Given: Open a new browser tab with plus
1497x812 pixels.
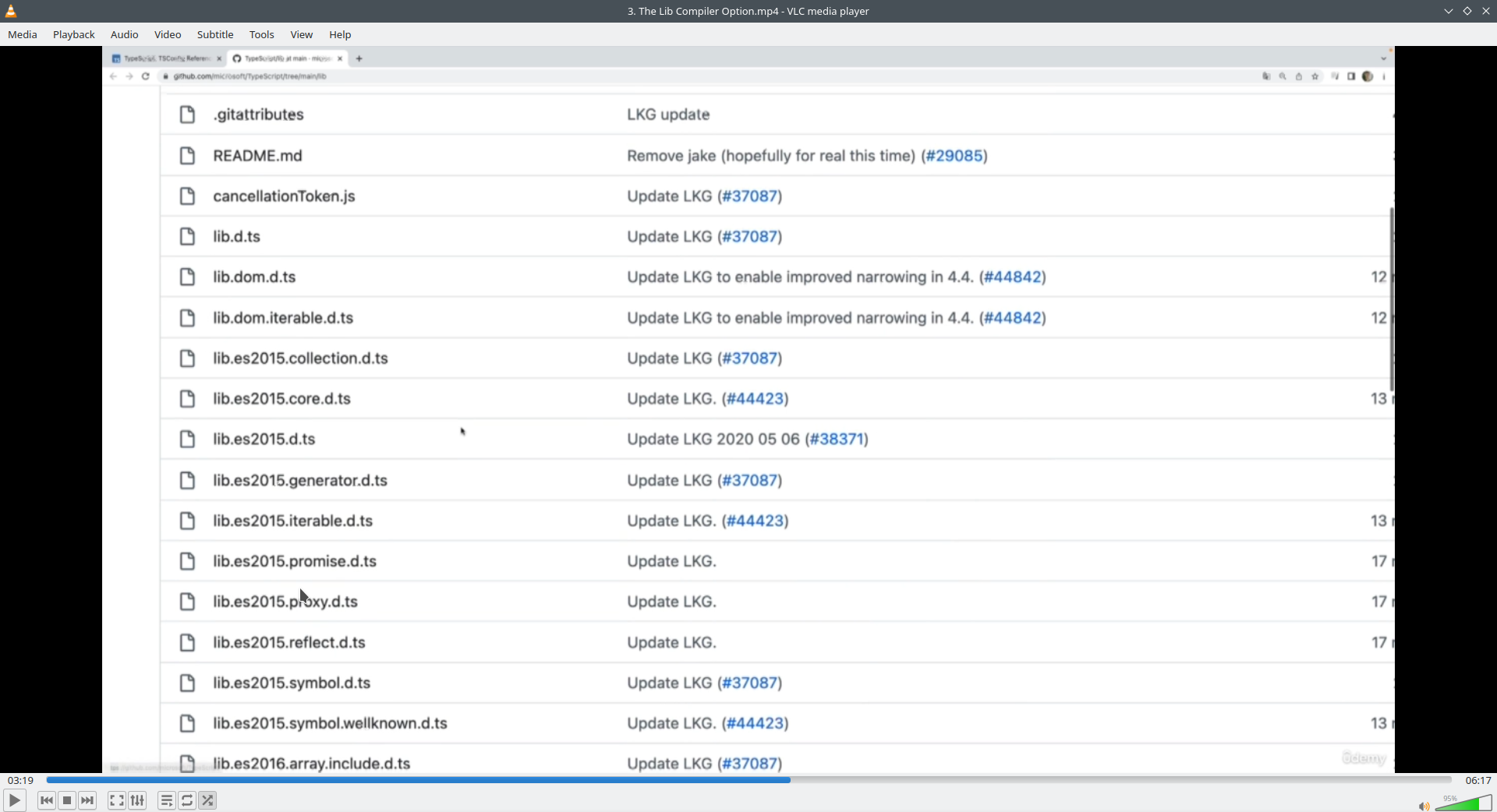Looking at the screenshot, I should [359, 58].
